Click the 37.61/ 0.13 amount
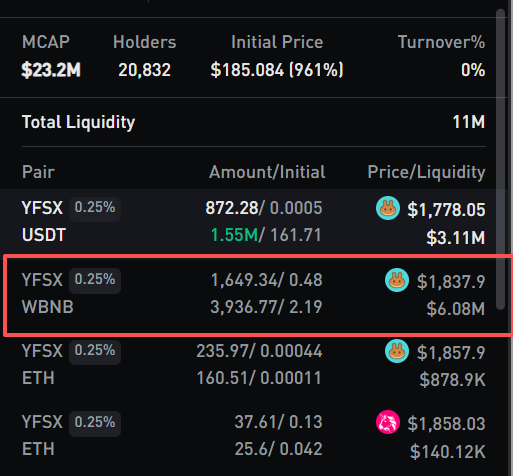This screenshot has height=476, width=513. (278, 422)
